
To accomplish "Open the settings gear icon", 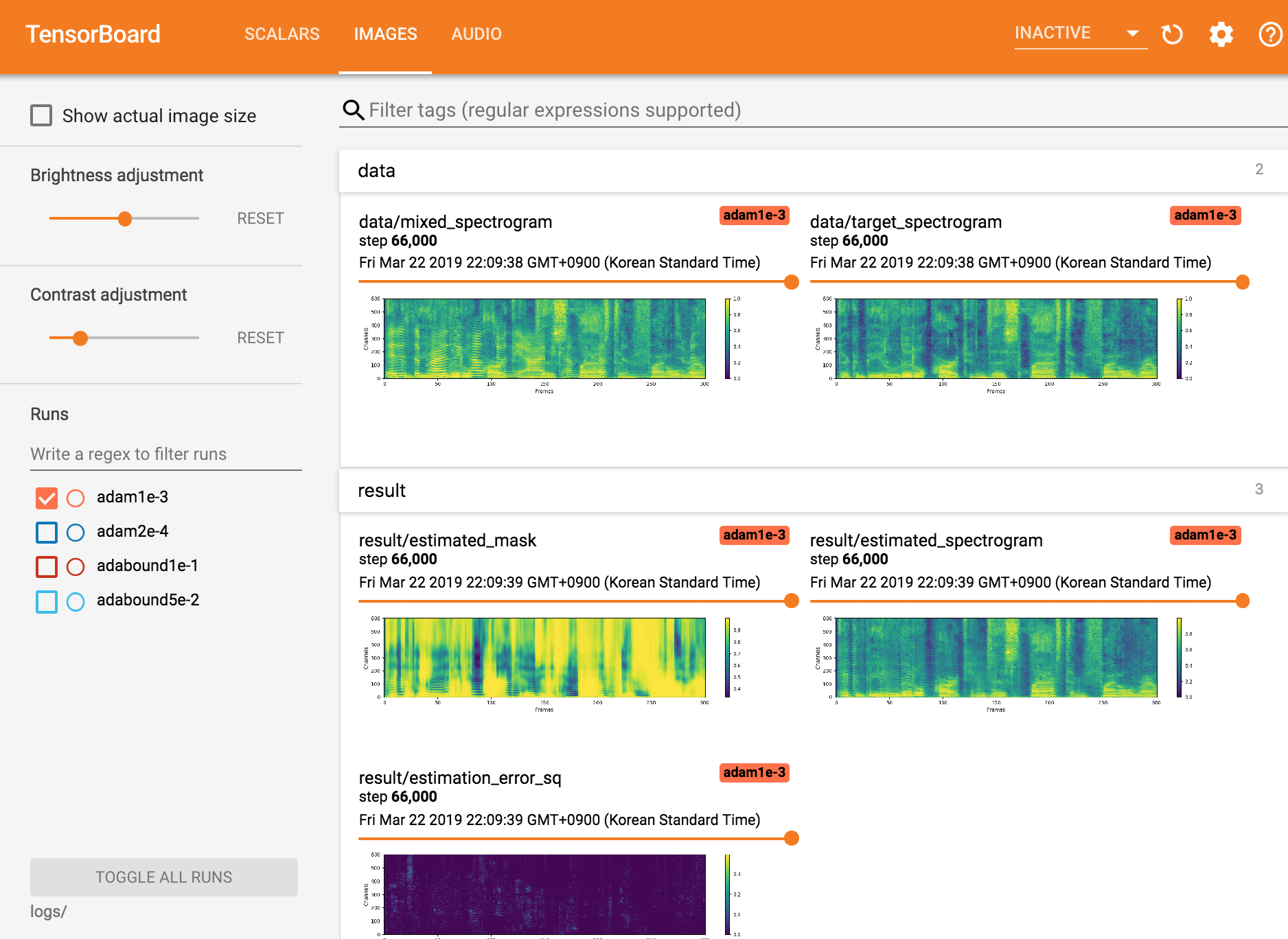I will click(x=1221, y=34).
